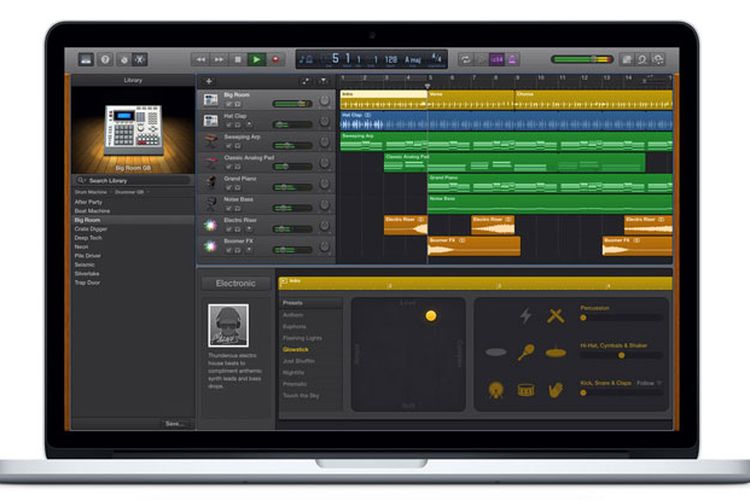The image size is (750, 500).
Task: Open the Library panel toolbar icon
Action: click(86, 60)
